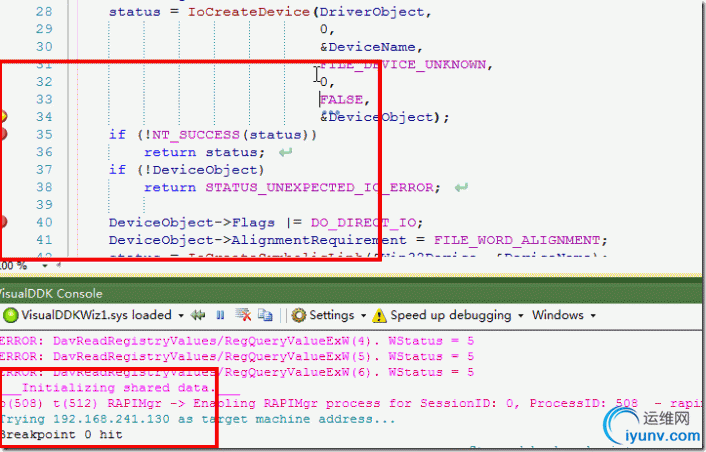Click the RAPIMgr SessionID console line
Viewport: 706px width, 452px height.
351,403
